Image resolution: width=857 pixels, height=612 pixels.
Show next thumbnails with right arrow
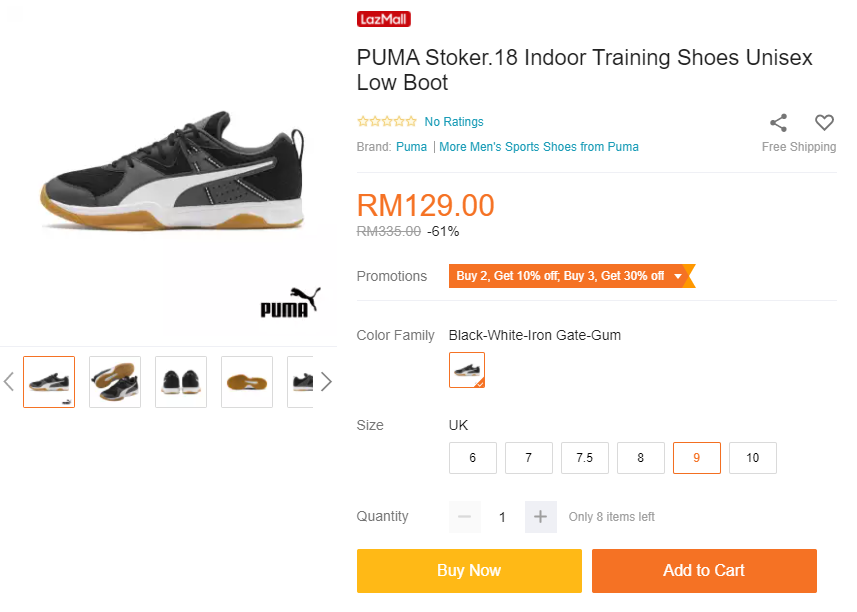[325, 381]
